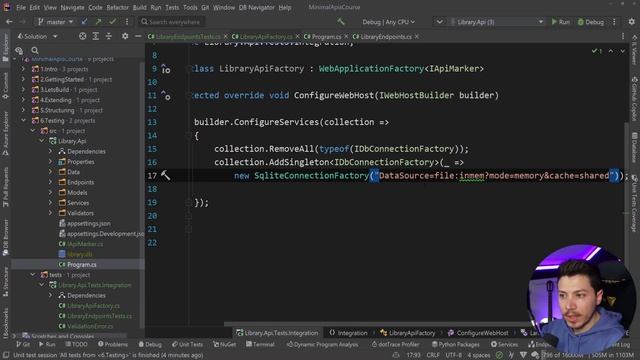
Task: Open the Tests menu
Action: 172,7
